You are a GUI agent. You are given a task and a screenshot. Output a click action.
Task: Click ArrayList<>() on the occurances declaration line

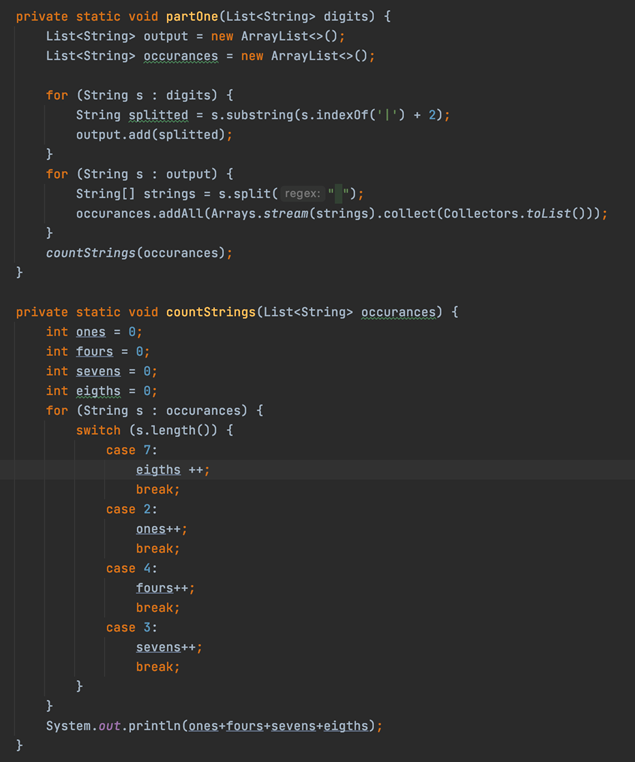[320, 56]
